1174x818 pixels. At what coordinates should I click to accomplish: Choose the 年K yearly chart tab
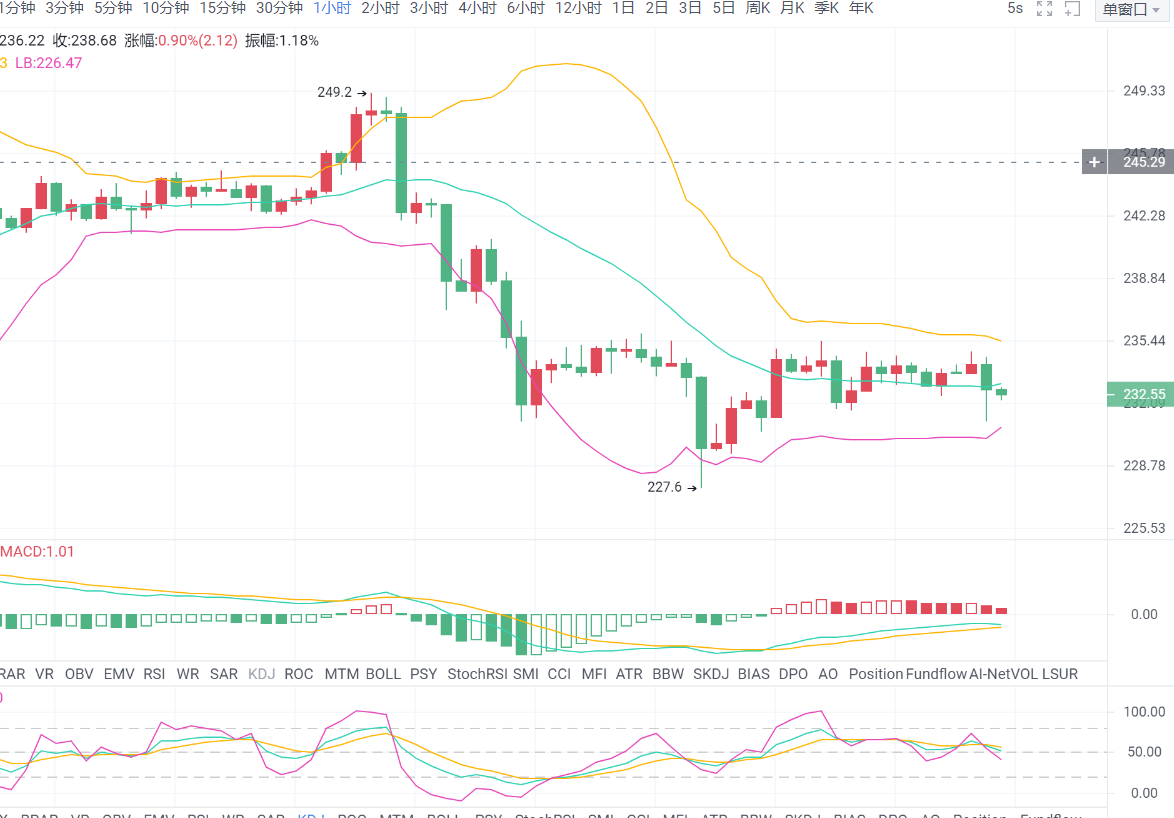pos(860,8)
